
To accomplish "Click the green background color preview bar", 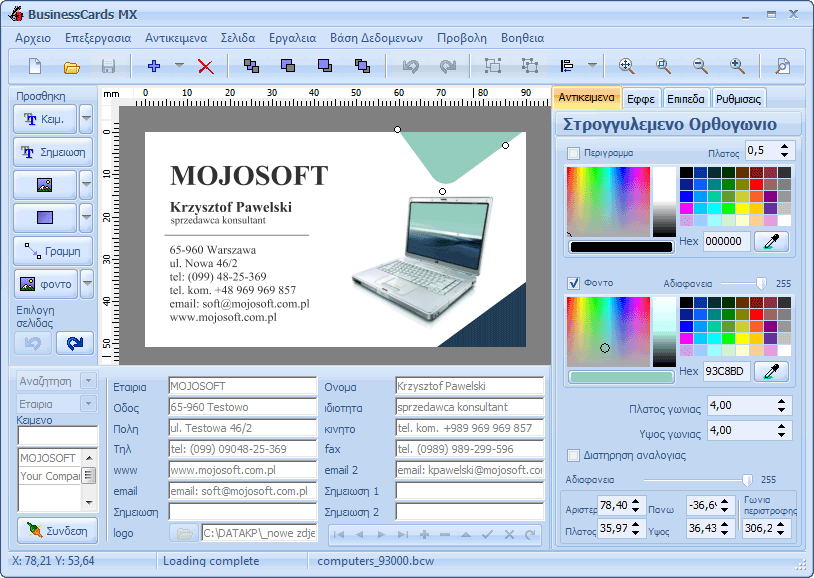I will [x=621, y=377].
